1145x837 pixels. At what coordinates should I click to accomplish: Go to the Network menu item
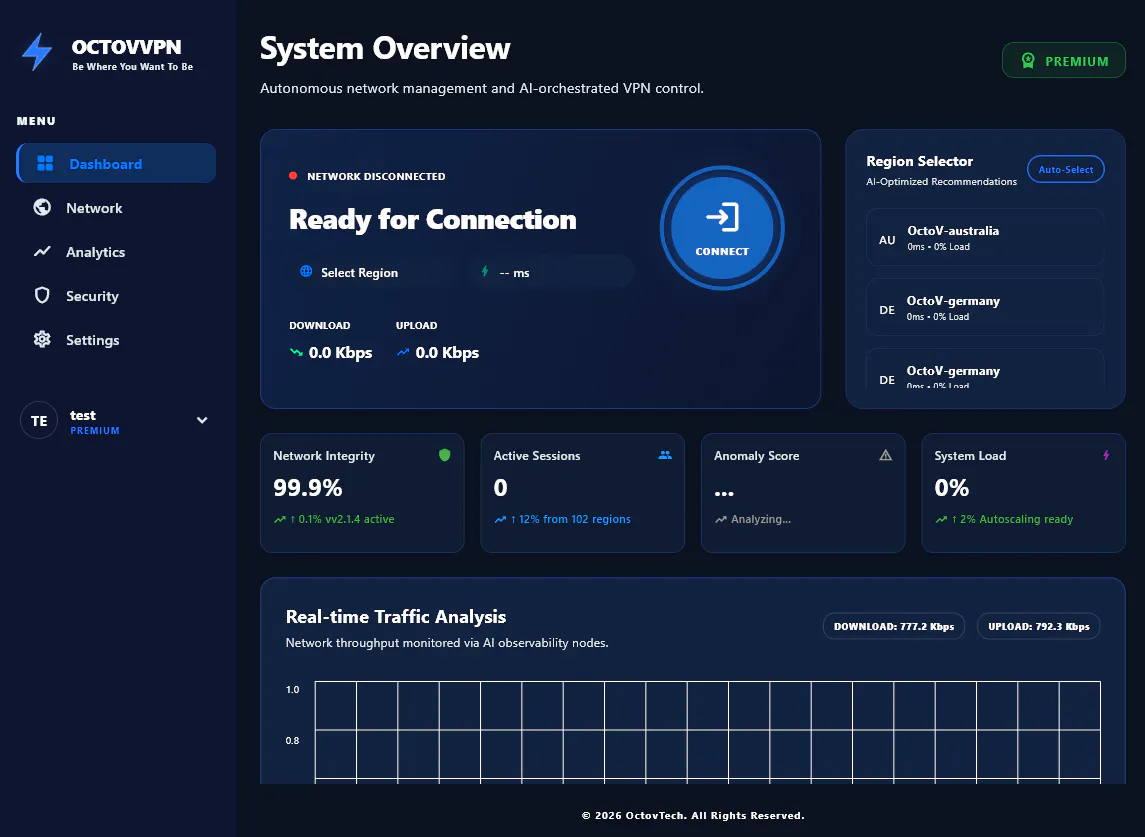[116, 207]
